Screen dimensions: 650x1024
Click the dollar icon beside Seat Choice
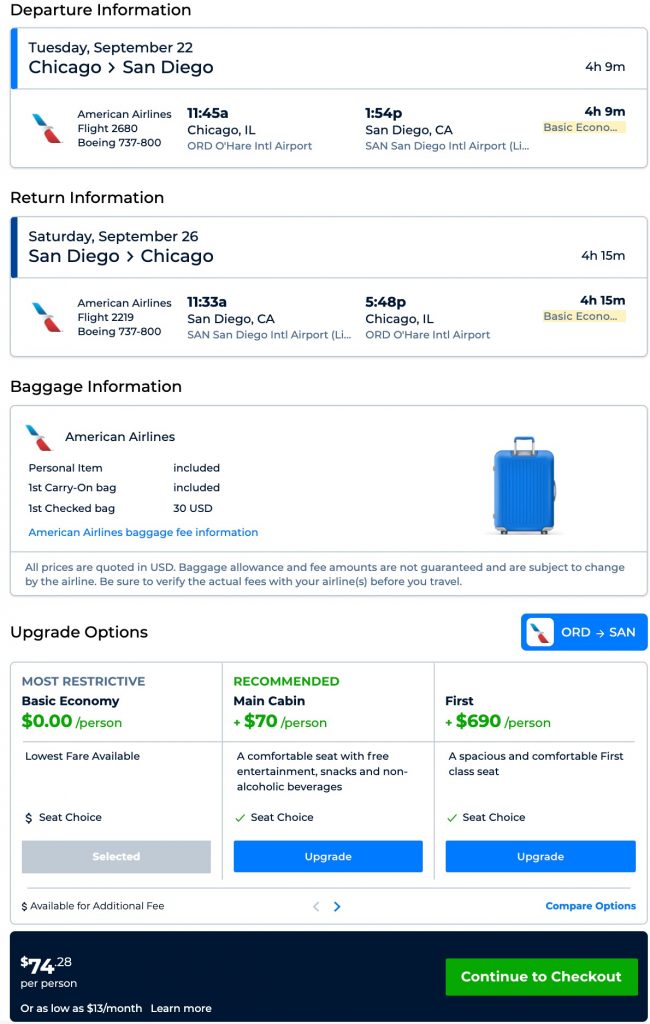coord(29,818)
